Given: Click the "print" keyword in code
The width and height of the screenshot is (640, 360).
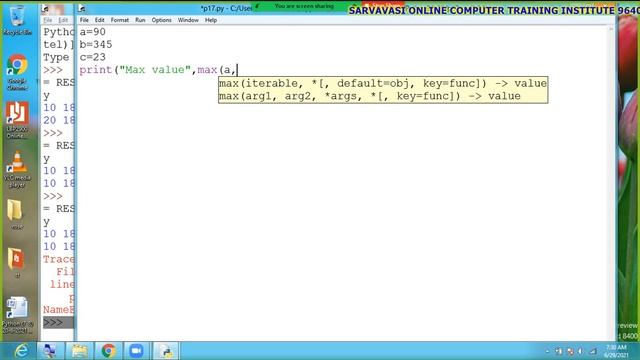Looking at the screenshot, I should (96, 70).
